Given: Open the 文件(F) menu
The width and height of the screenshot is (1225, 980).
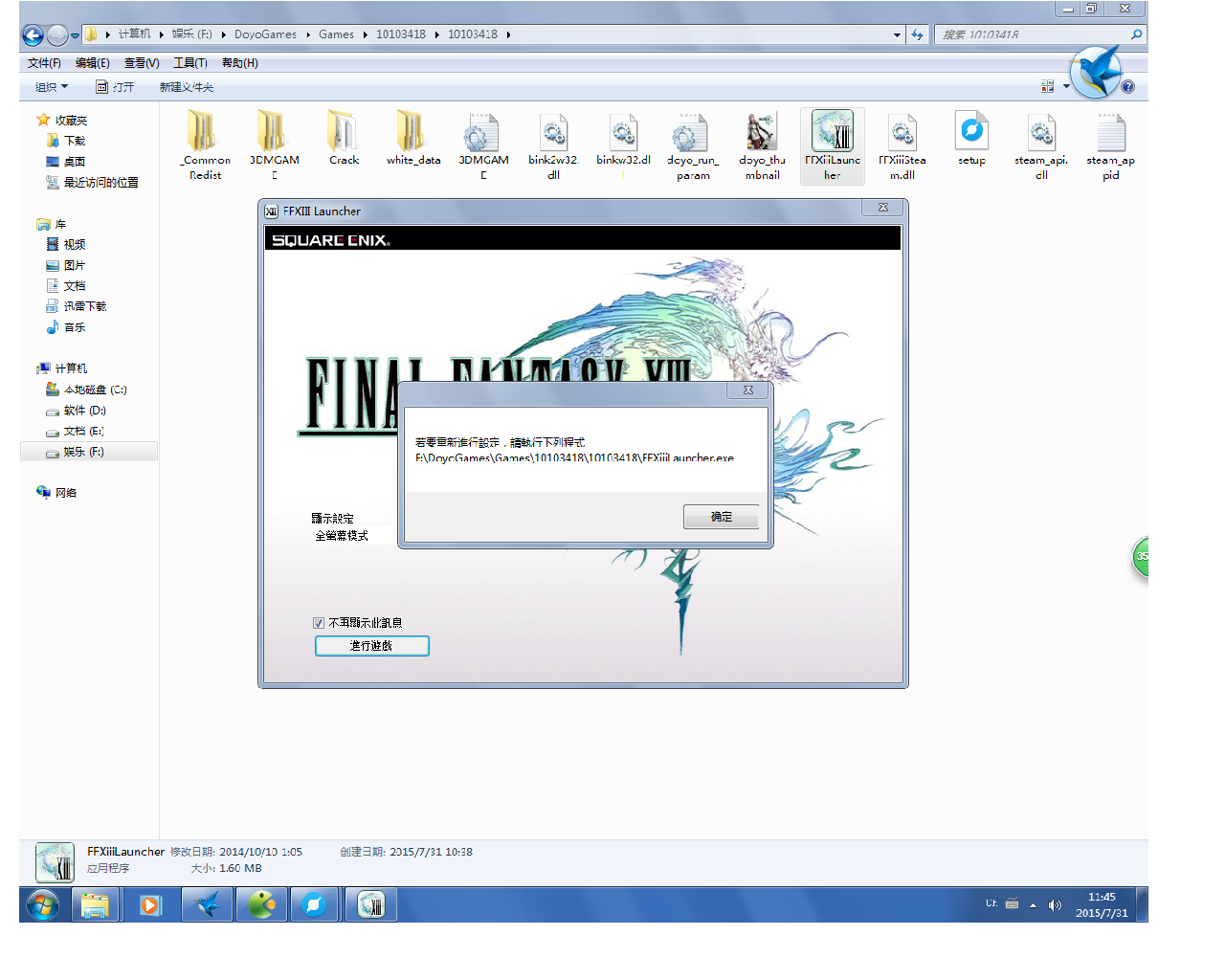Looking at the screenshot, I should 44,63.
